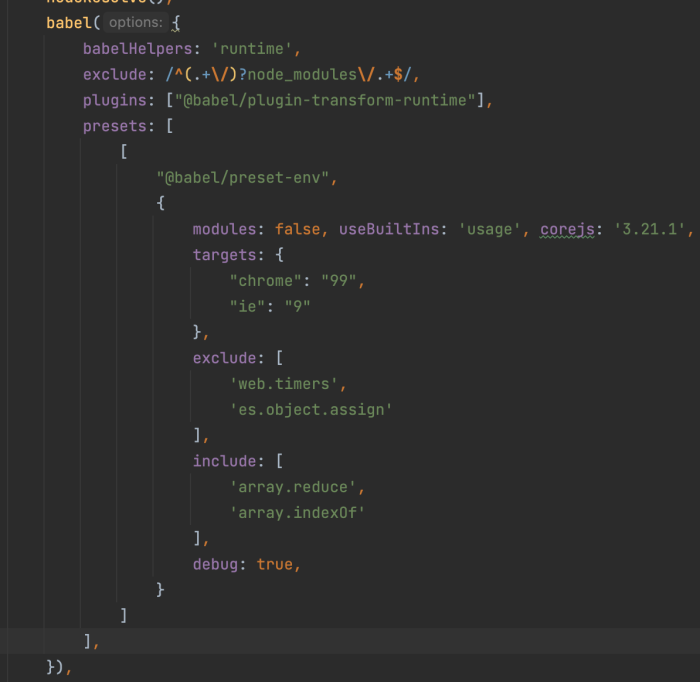Click the true value after debug
This screenshot has height=682, width=700.
click(x=275, y=565)
